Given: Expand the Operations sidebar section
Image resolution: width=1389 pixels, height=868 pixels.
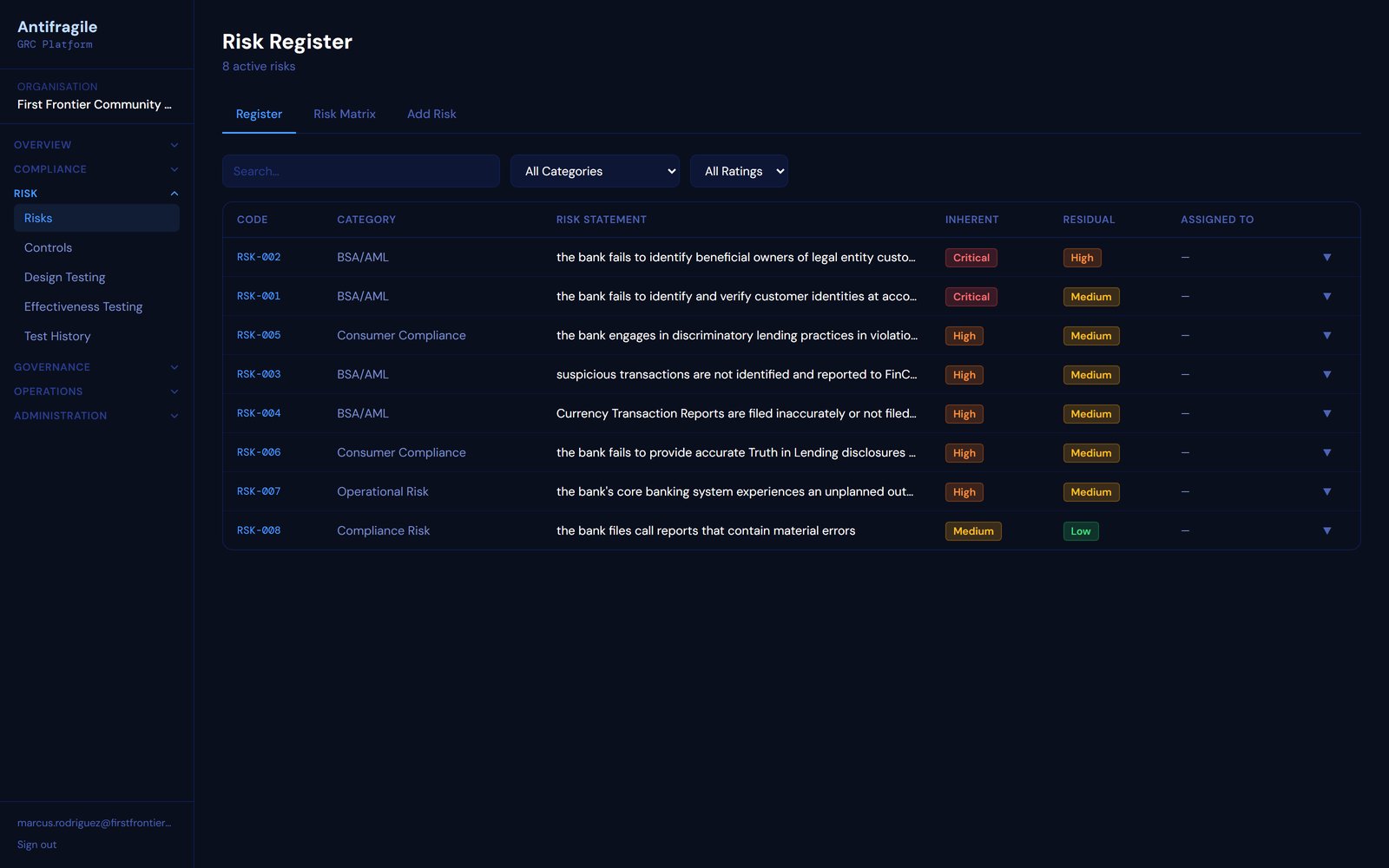Looking at the screenshot, I should click(96, 391).
